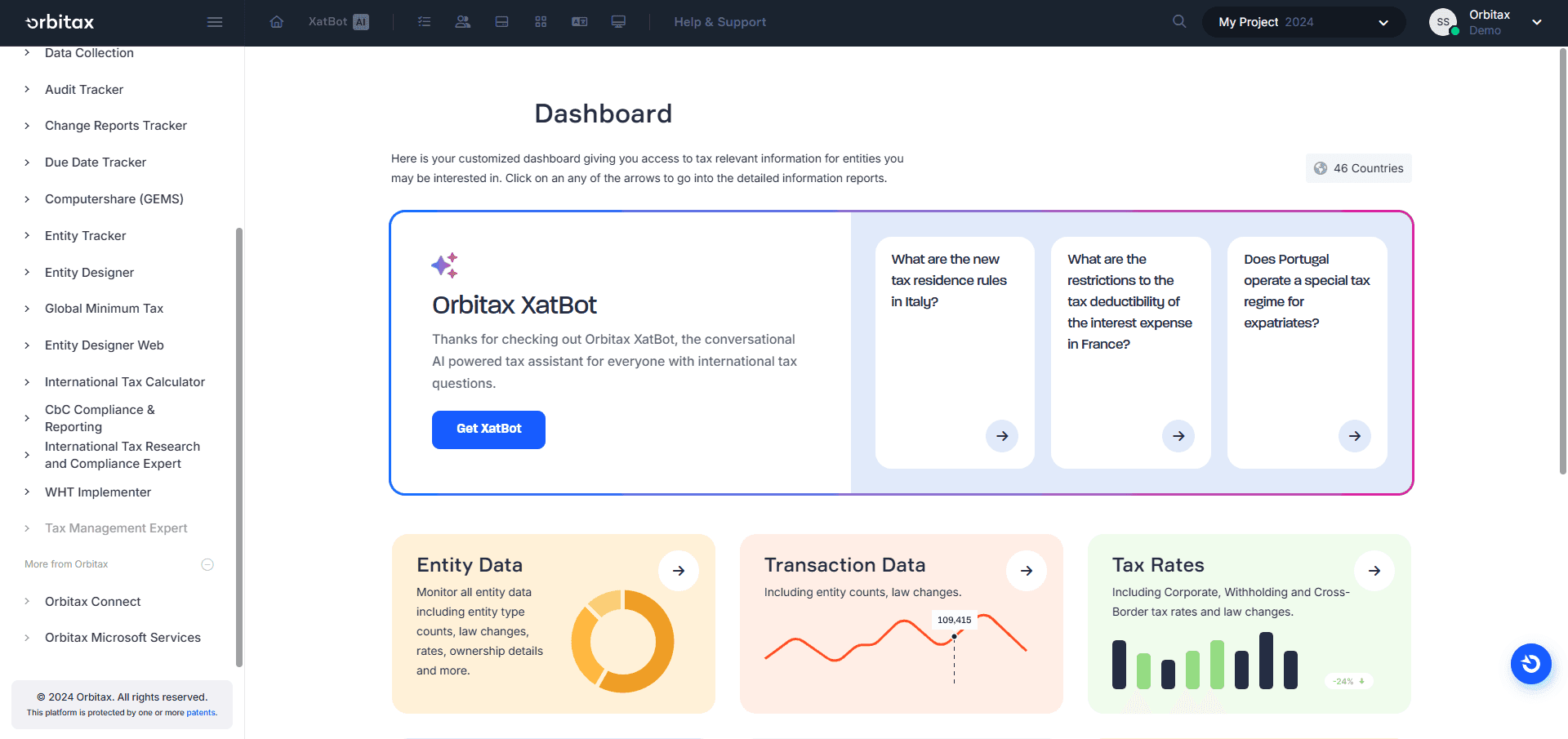Click the Dashboard heading
1568x739 pixels.
604,114
